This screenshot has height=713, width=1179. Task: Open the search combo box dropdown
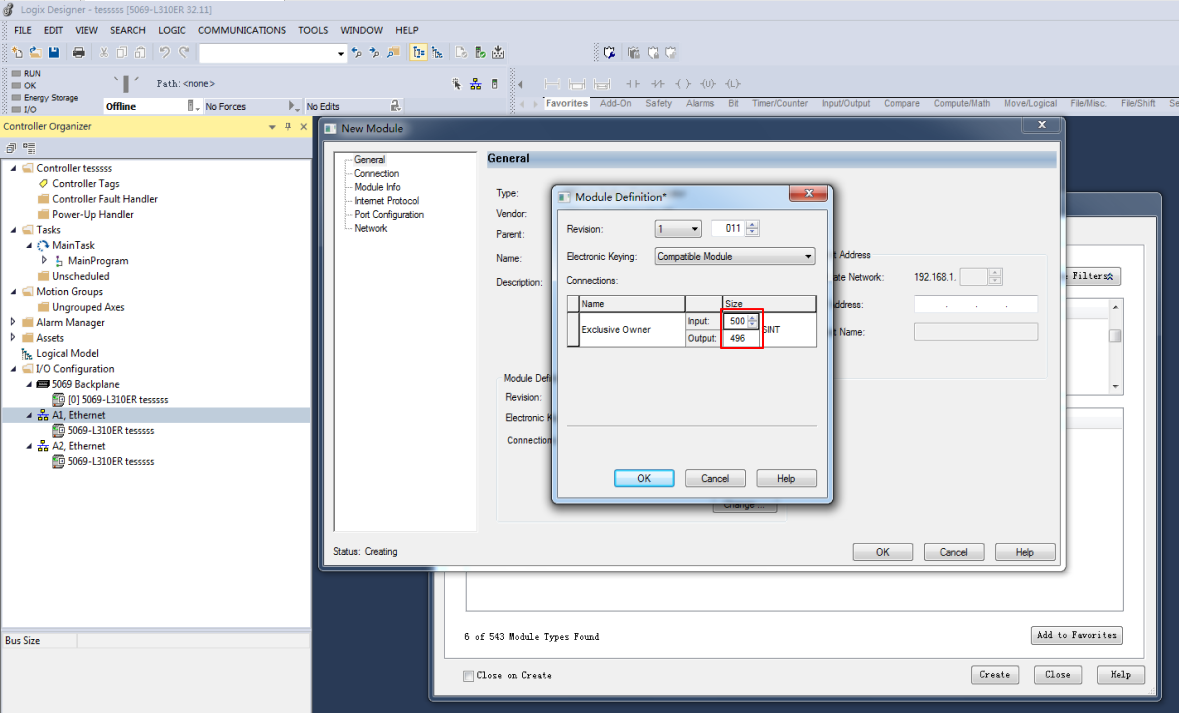coord(341,53)
